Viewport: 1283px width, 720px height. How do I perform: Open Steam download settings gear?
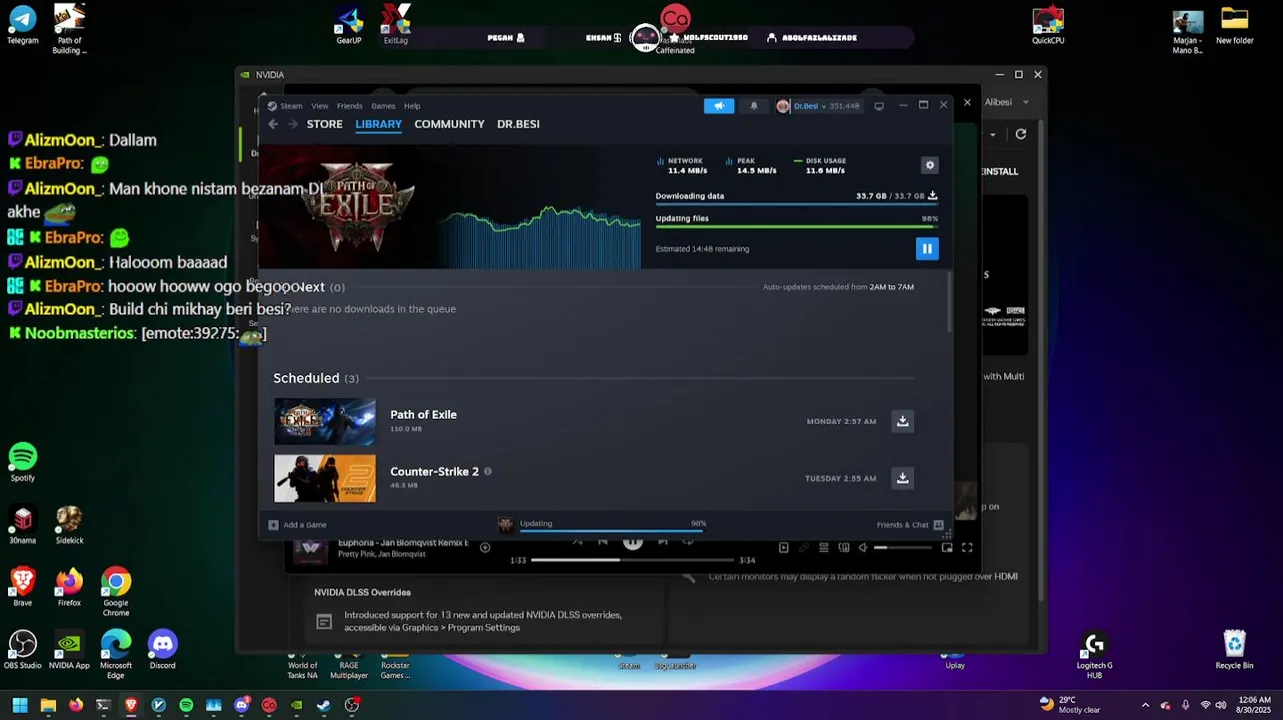point(930,165)
